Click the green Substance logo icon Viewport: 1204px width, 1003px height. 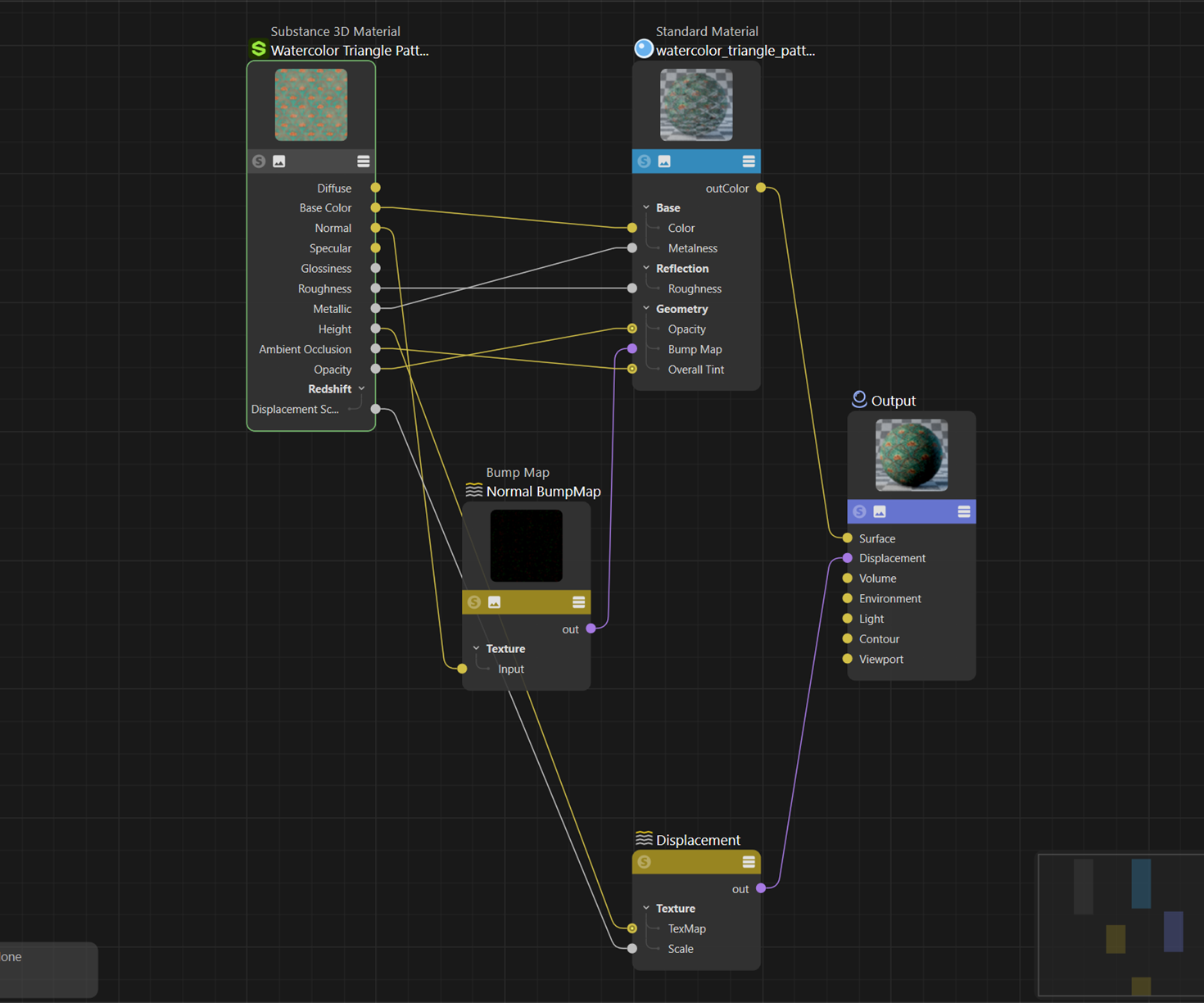coord(259,49)
